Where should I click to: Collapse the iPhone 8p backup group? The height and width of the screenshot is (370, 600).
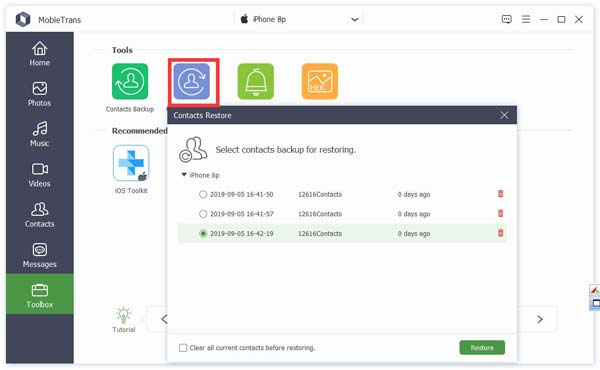click(184, 175)
